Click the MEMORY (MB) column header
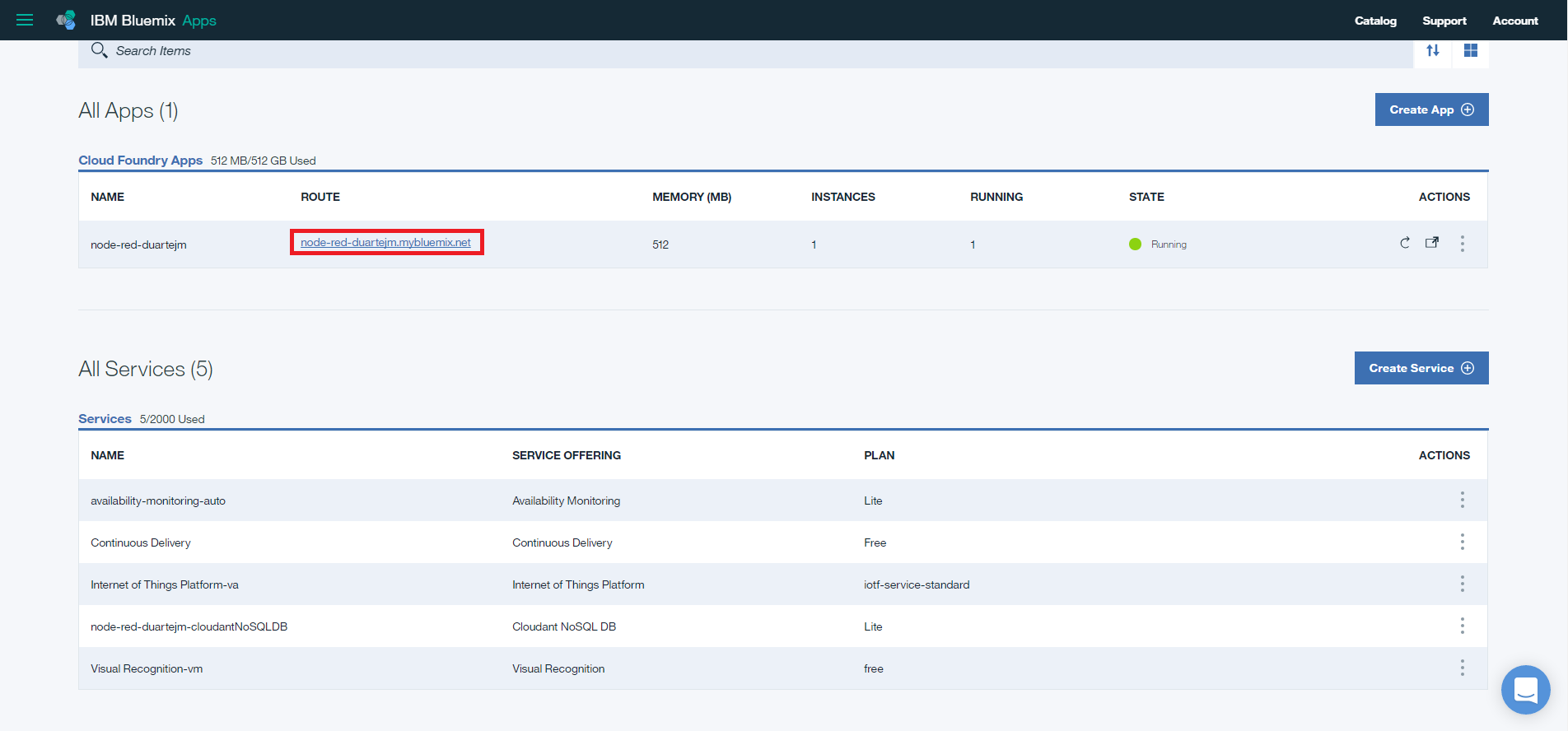The image size is (1568, 731). [x=692, y=197]
